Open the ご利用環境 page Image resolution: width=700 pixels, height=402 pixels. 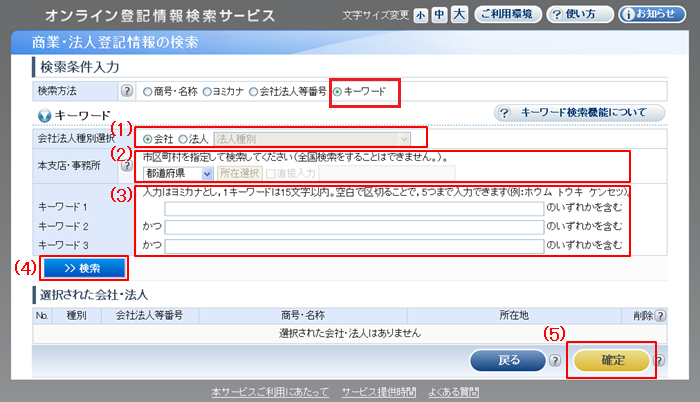click(x=508, y=14)
